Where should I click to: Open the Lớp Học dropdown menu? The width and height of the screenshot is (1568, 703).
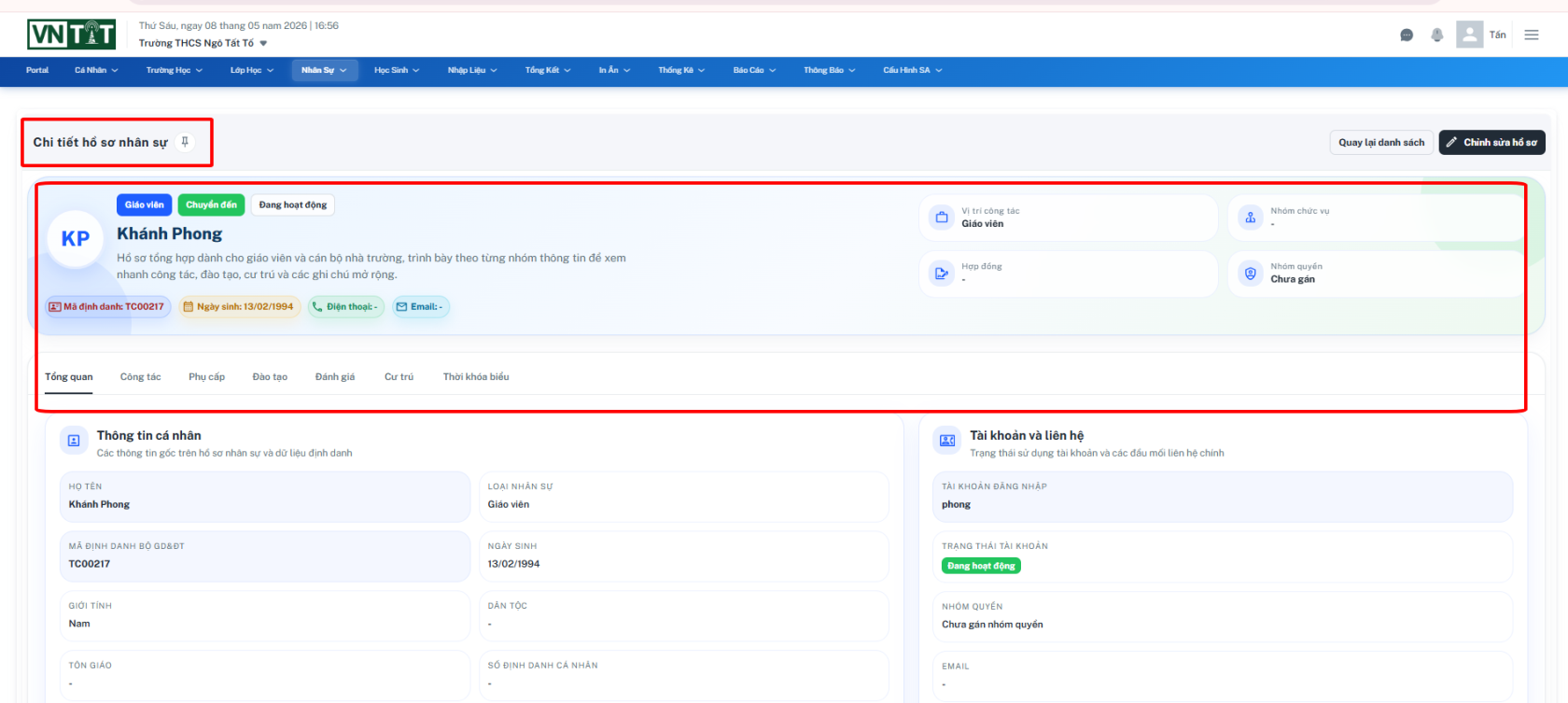(x=252, y=70)
